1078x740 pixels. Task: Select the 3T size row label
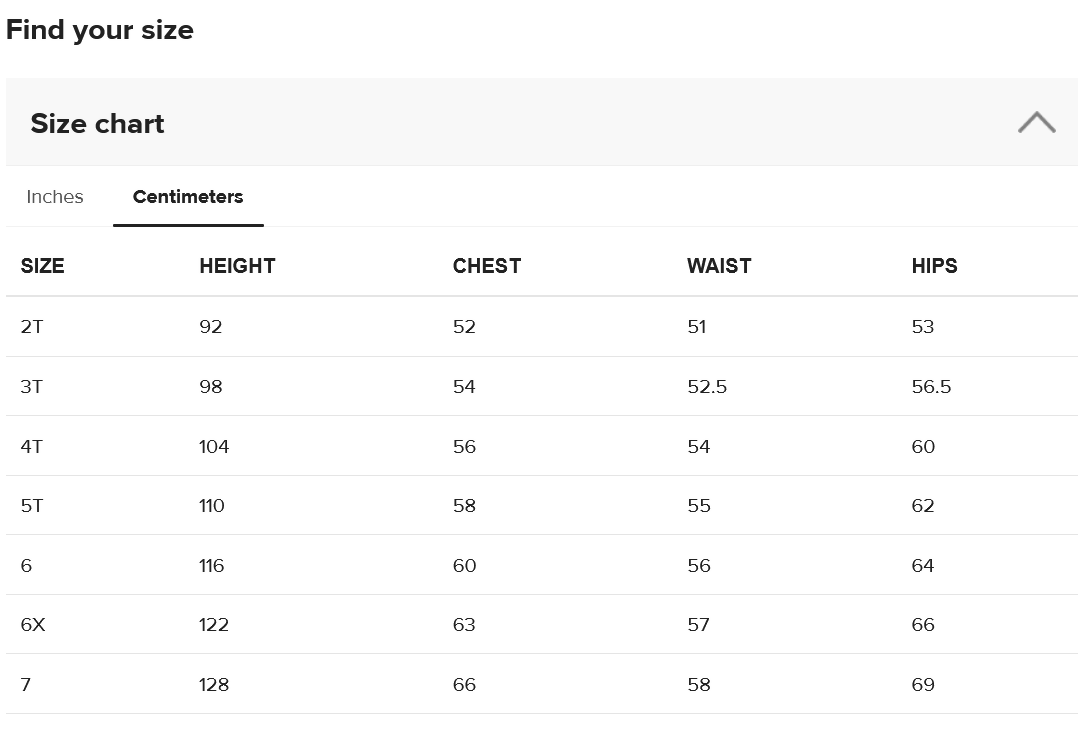click(32, 387)
